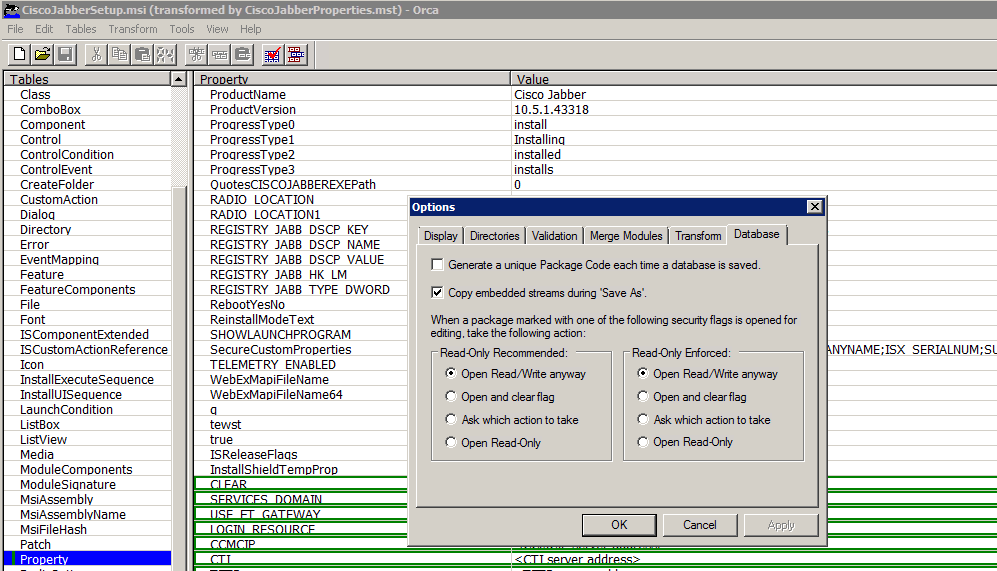Open the View menu

[217, 29]
